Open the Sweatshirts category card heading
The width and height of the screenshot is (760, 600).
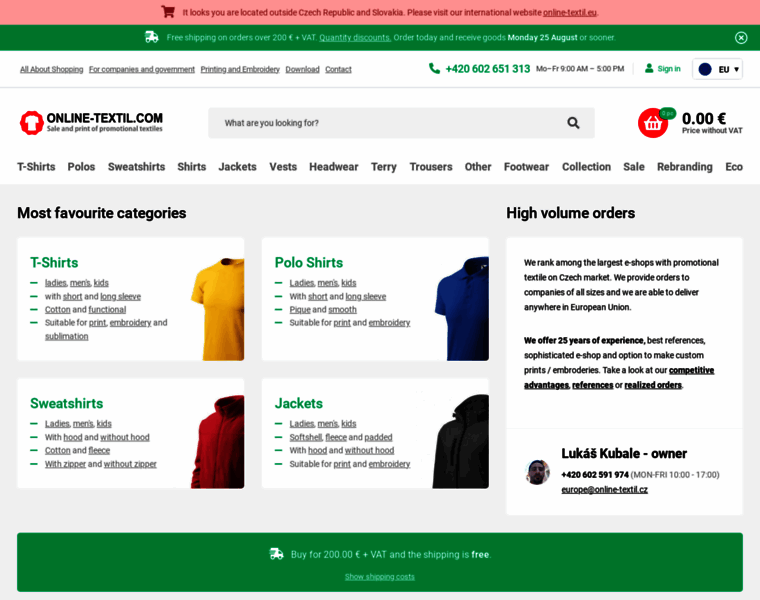[67, 403]
